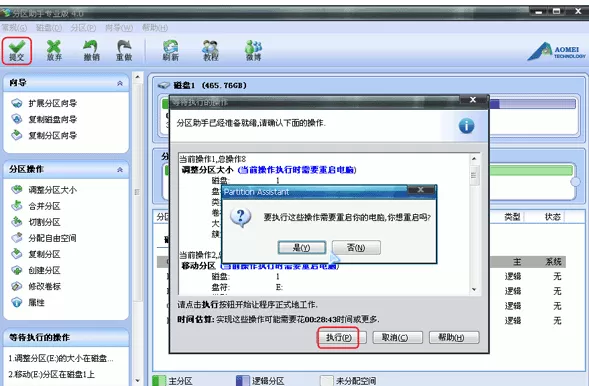The image size is (589, 386).
Task: Launch 复制磁盘向导 wizard
Action: pos(53,119)
